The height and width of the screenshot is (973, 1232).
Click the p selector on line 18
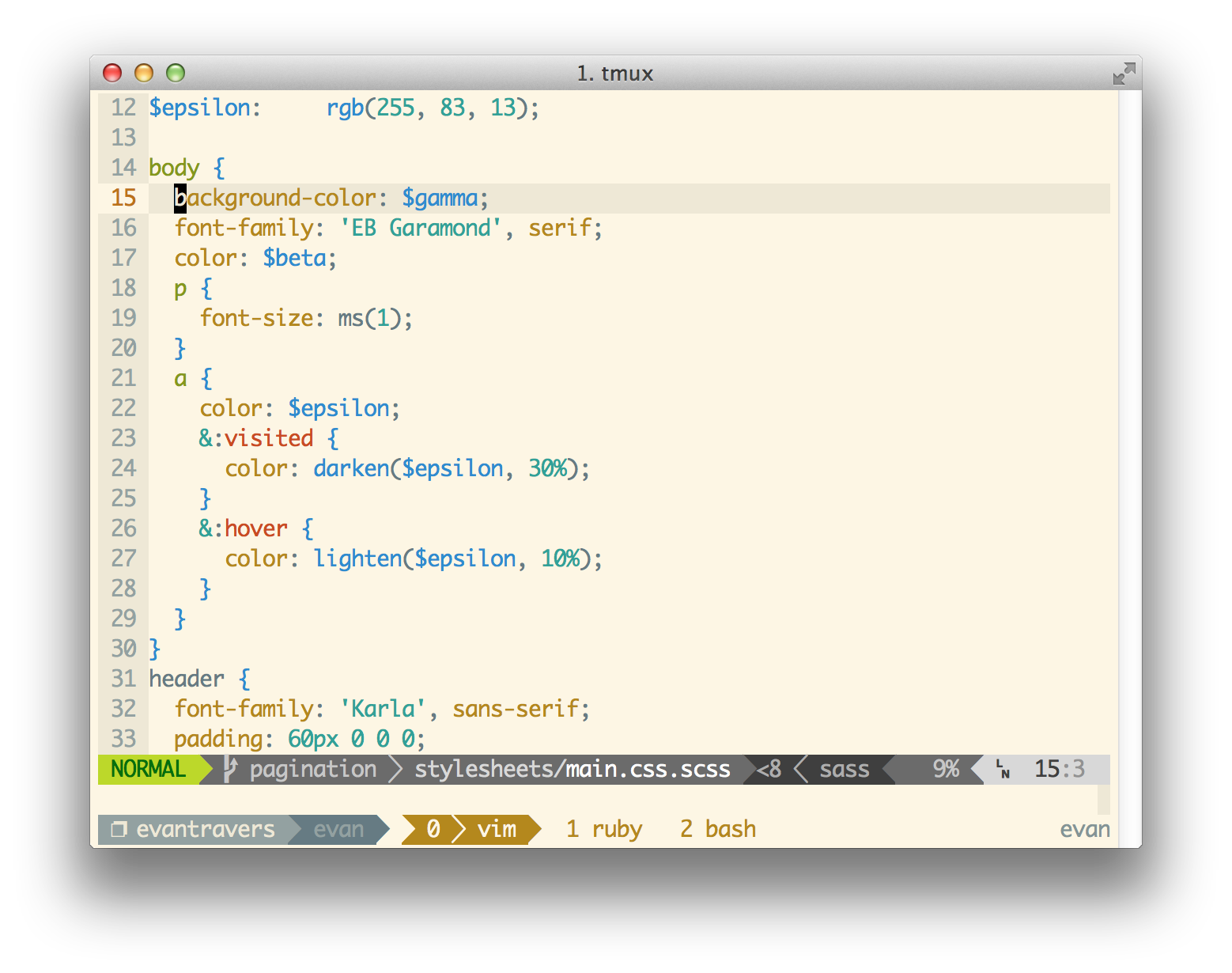[180, 290]
